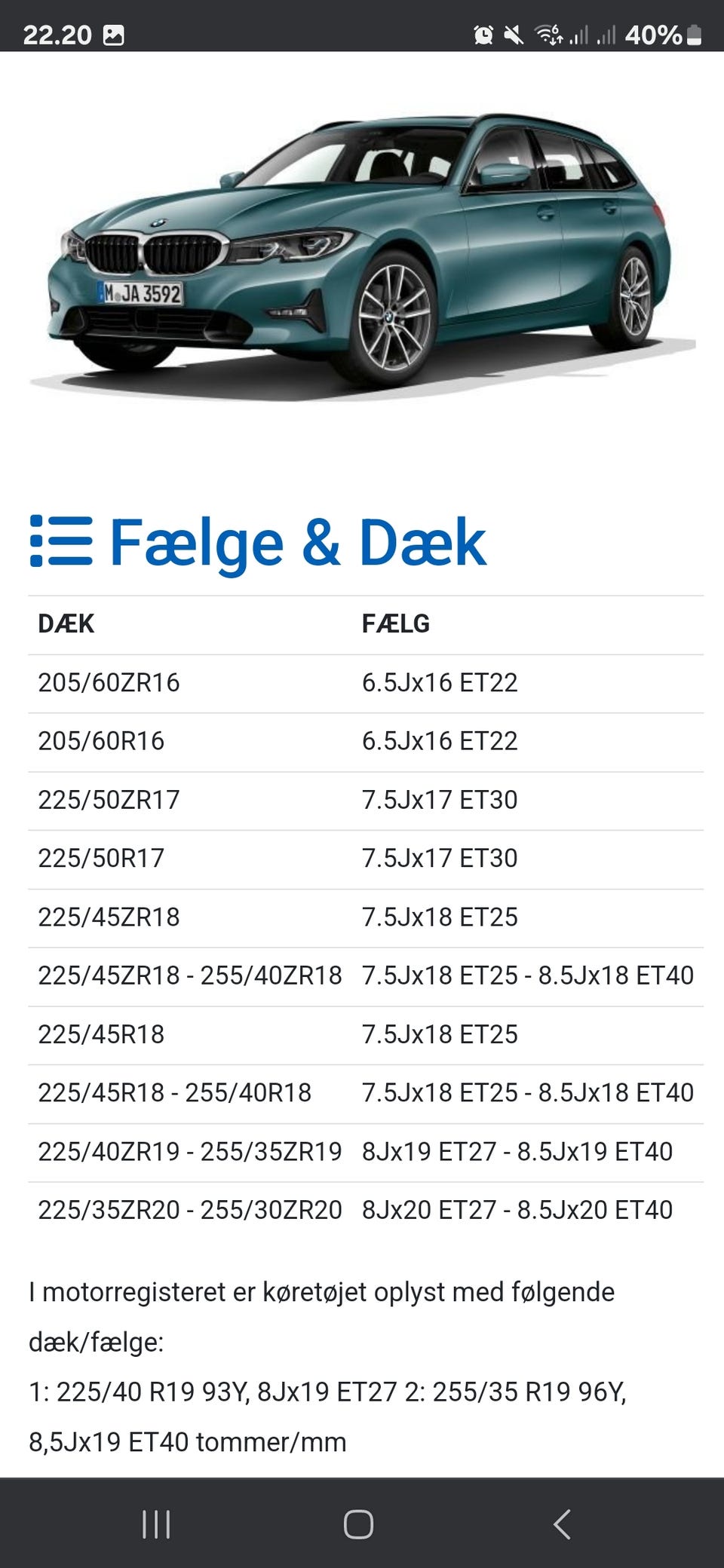Open recent apps navigation button
Viewport: 724px width, 1568px height.
[x=156, y=1524]
